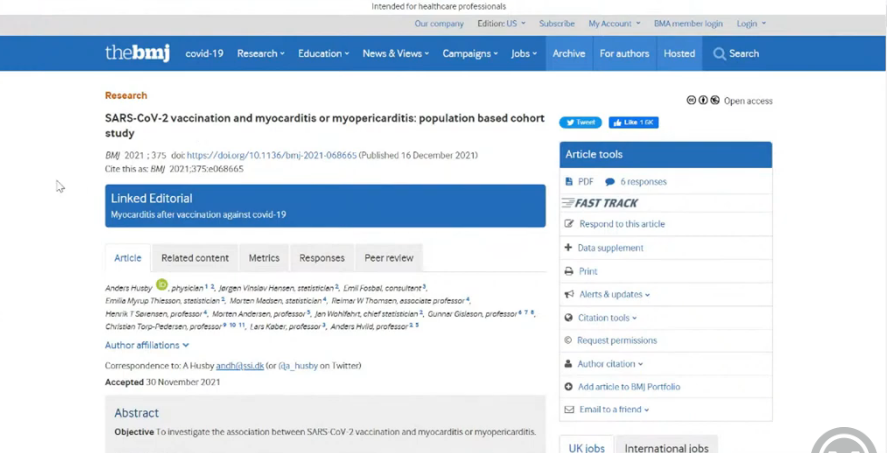887x453 pixels.
Task: Click the Accepted 30 November 2021 text
Action: [162, 382]
